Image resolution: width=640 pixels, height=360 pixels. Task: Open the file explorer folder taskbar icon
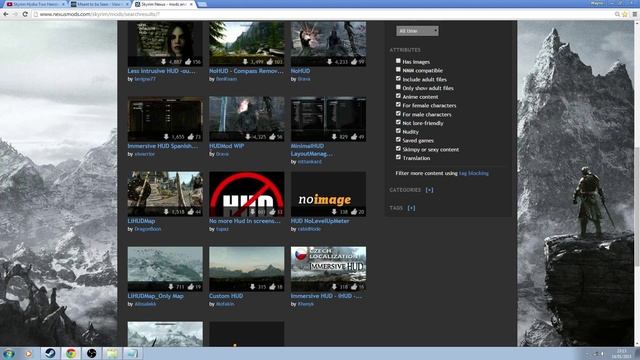(x=112, y=353)
